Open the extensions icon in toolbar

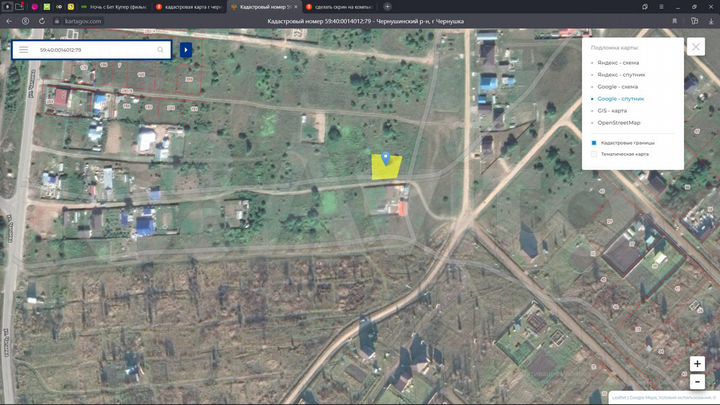[694, 21]
